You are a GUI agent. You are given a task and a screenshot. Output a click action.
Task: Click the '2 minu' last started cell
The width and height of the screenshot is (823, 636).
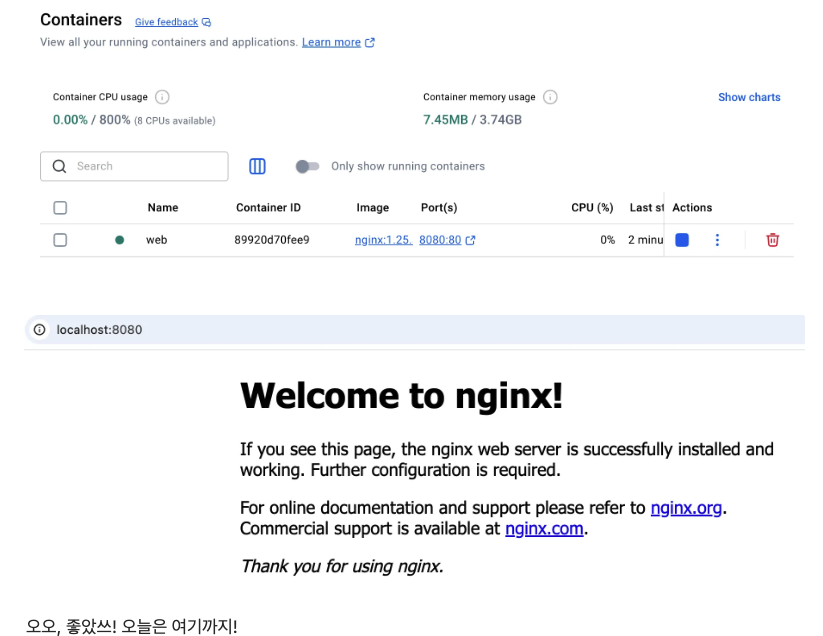click(646, 240)
